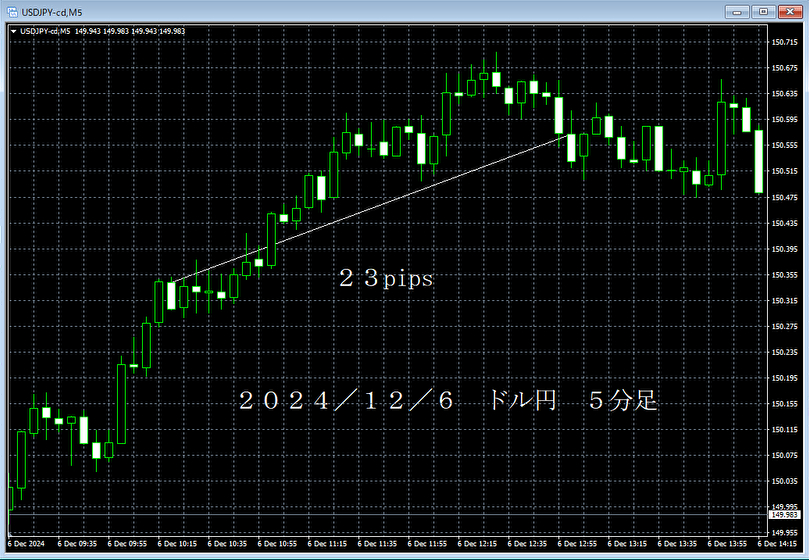Click the '6 Dec 10:55' time label

coord(277,543)
